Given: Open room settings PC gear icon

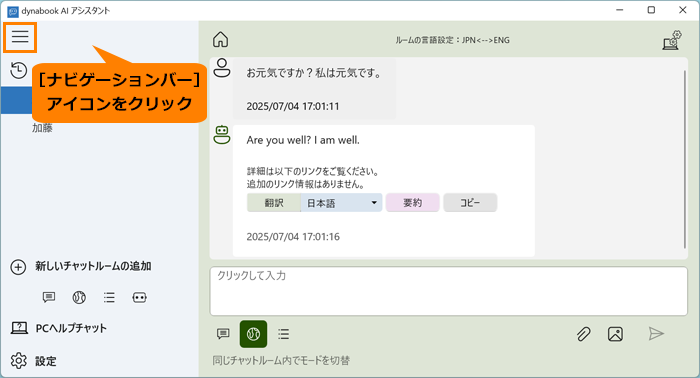Looking at the screenshot, I should pyautogui.click(x=672, y=40).
